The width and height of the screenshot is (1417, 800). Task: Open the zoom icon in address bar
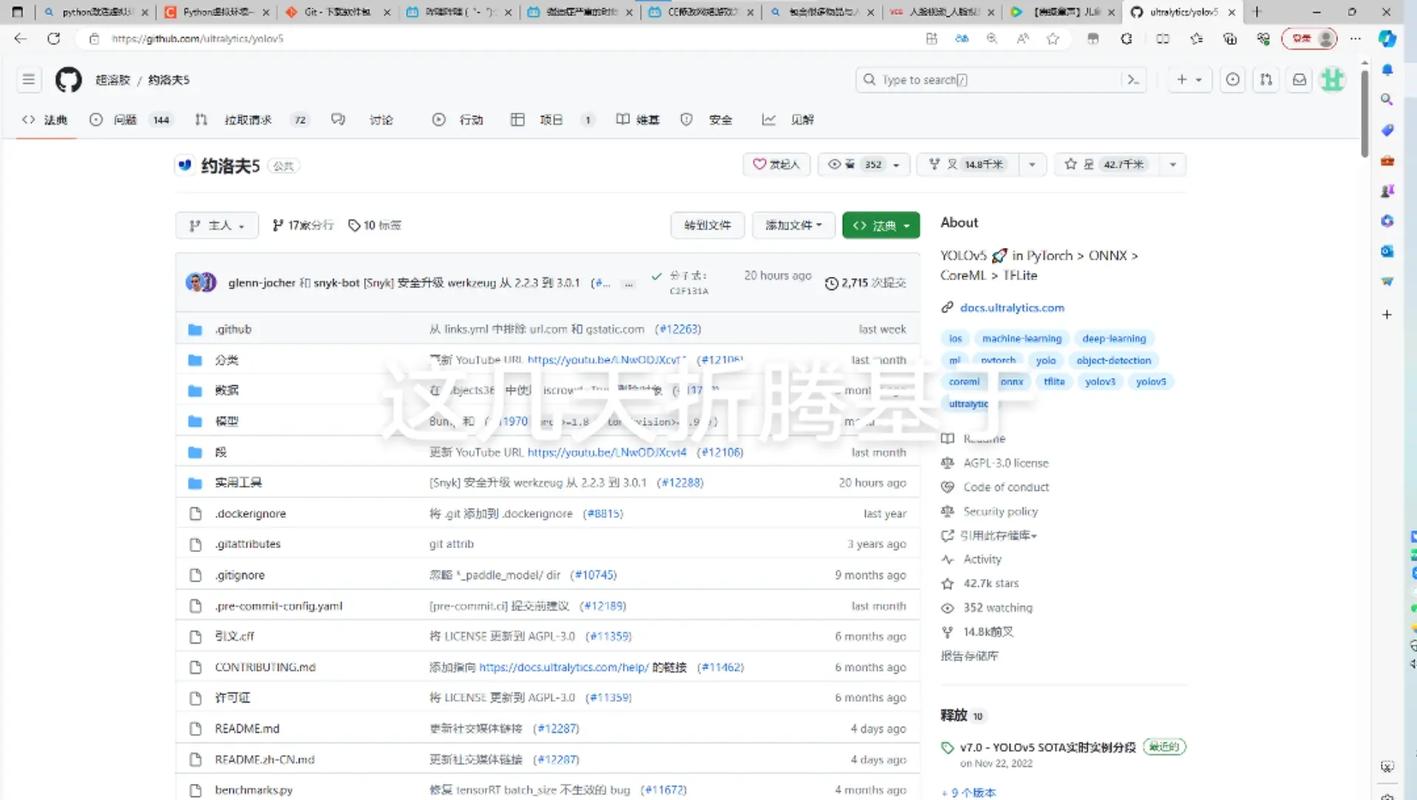click(x=991, y=38)
